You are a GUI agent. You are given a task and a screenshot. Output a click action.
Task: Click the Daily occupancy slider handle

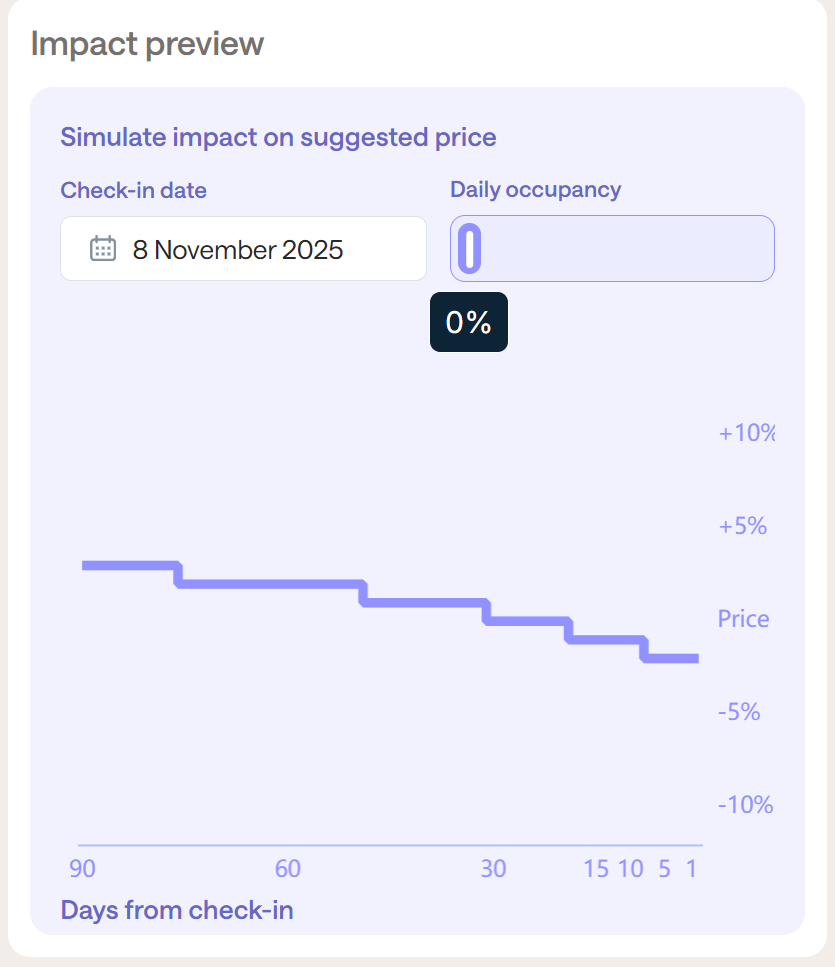(470, 248)
